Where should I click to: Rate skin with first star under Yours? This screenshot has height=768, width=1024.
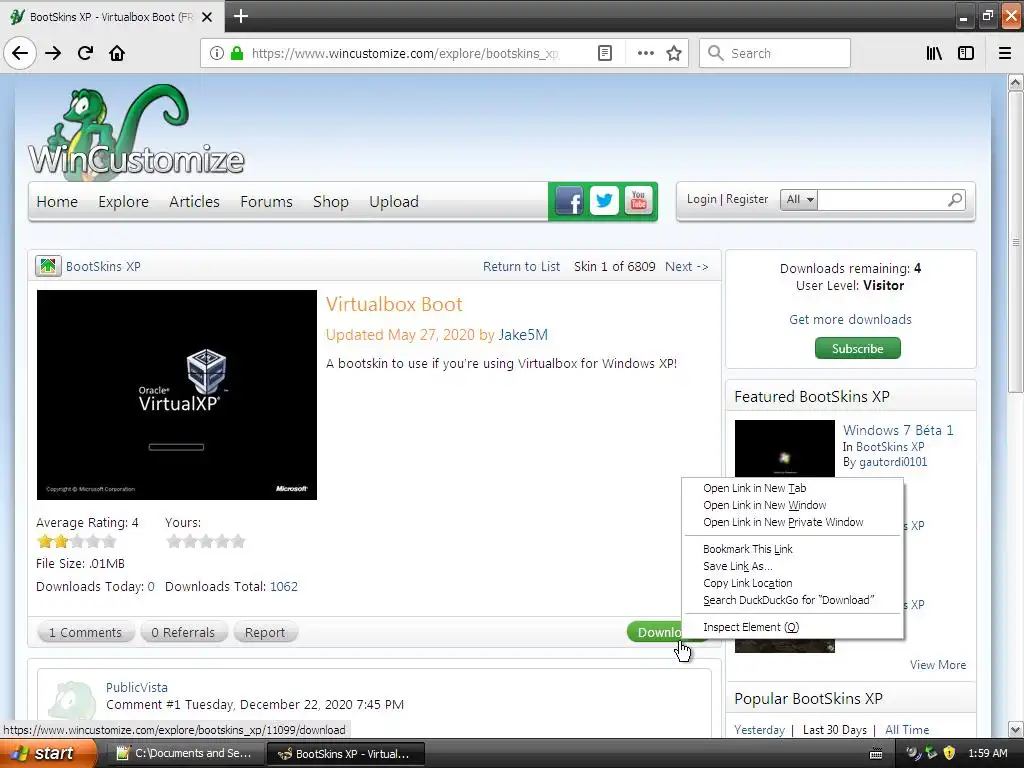pos(174,541)
